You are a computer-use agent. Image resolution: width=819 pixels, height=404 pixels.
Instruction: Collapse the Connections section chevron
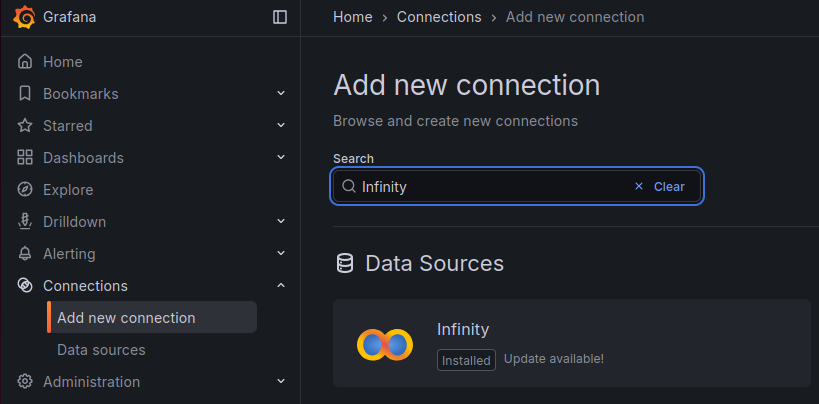tap(281, 286)
